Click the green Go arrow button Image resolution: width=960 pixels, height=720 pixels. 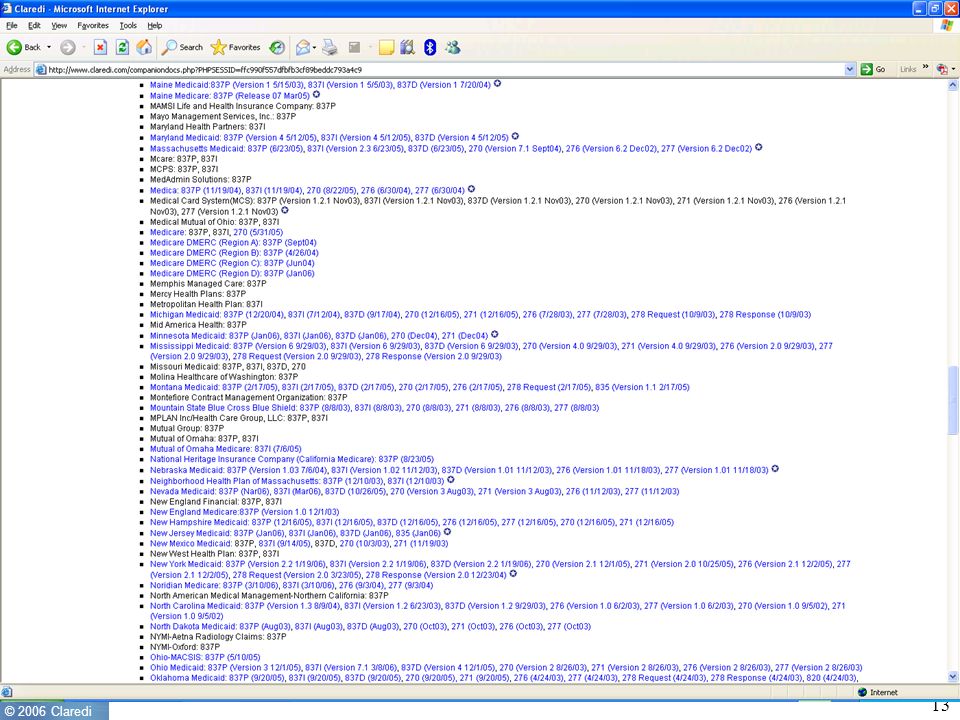click(x=873, y=69)
